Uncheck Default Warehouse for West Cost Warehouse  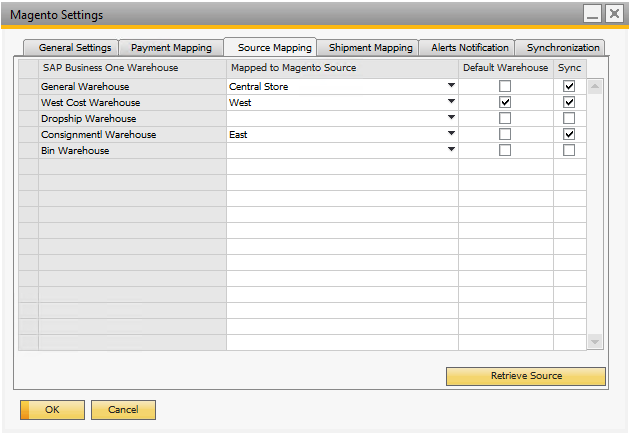click(x=505, y=102)
